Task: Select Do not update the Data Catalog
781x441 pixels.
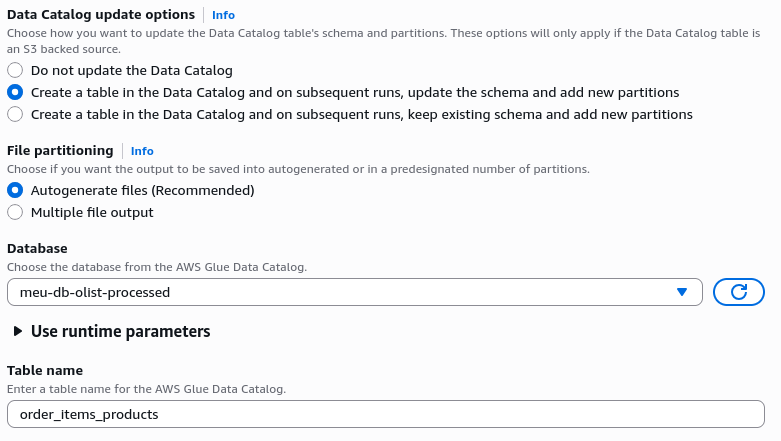Action: click(15, 70)
